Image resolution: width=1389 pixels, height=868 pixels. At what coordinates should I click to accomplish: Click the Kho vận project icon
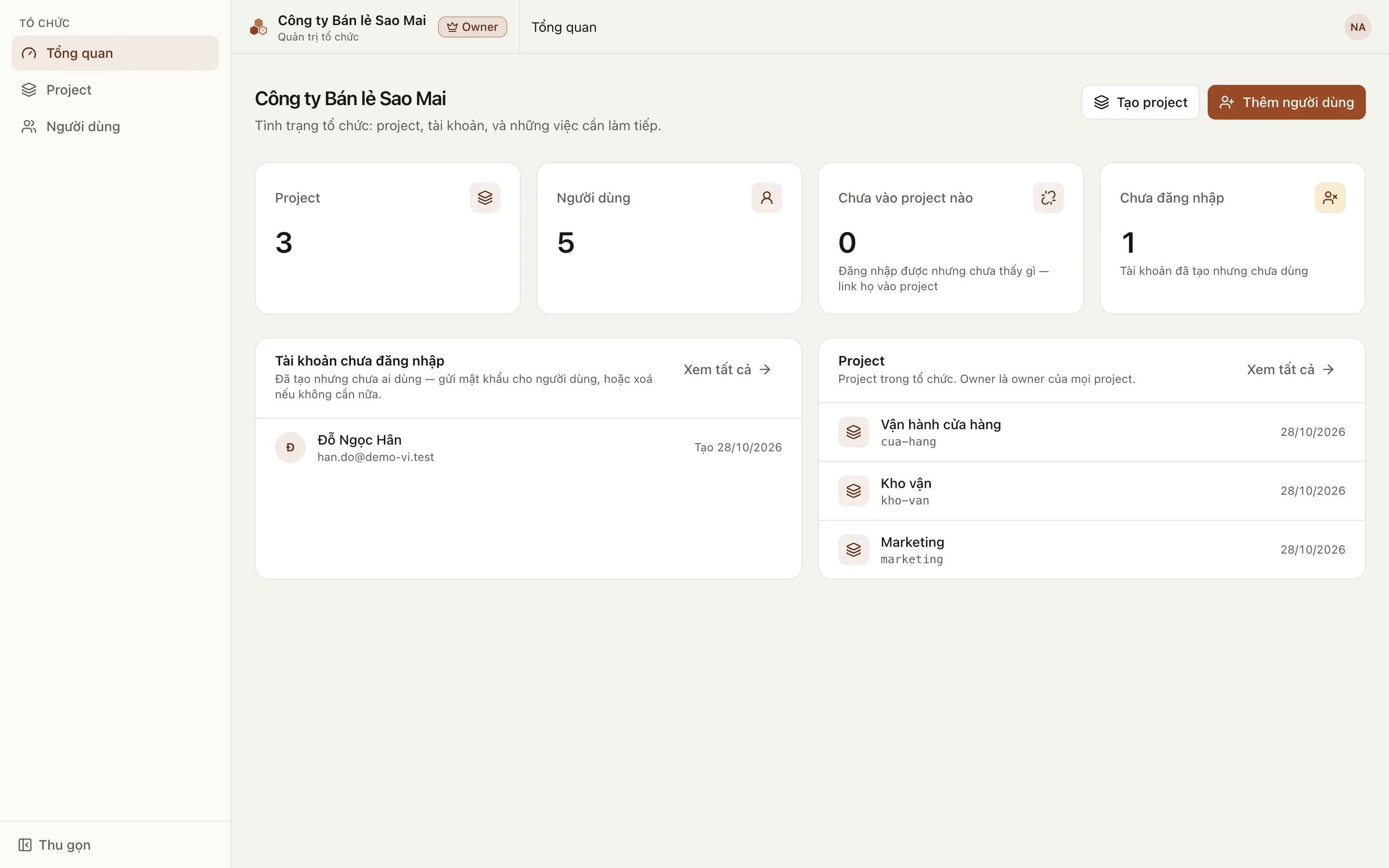pyautogui.click(x=854, y=491)
